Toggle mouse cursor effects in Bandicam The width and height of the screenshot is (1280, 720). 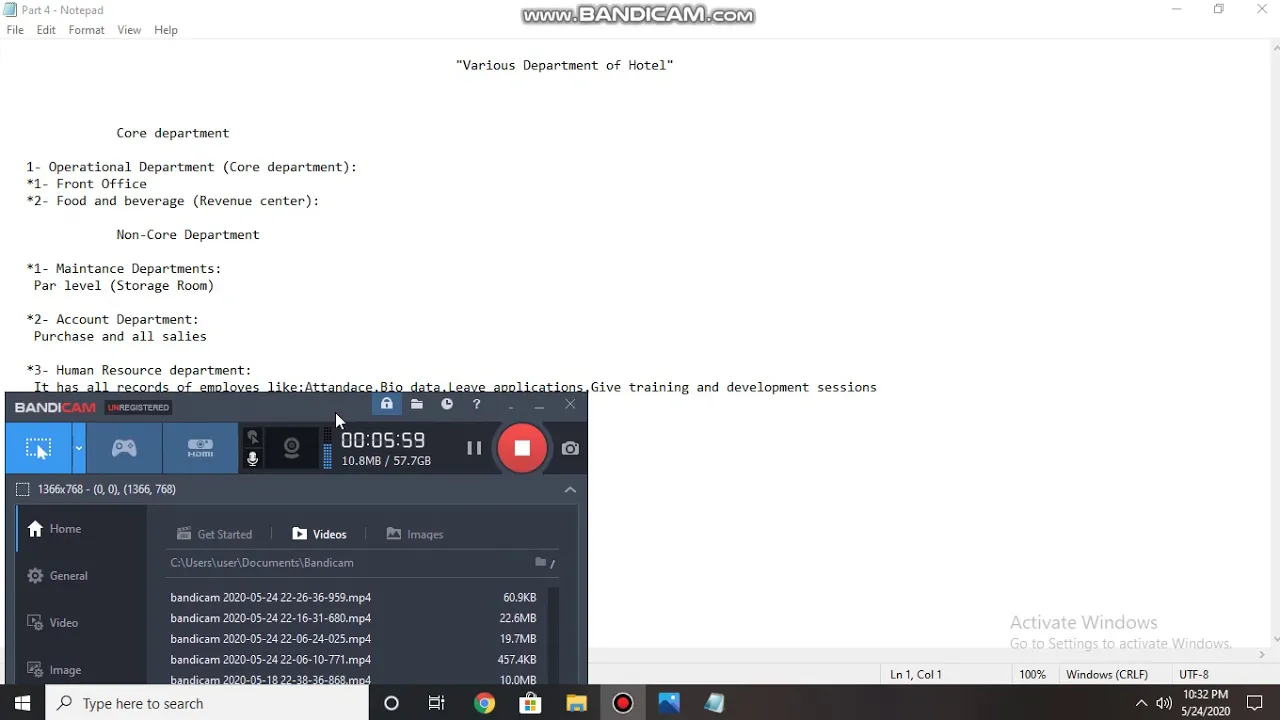pos(253,437)
